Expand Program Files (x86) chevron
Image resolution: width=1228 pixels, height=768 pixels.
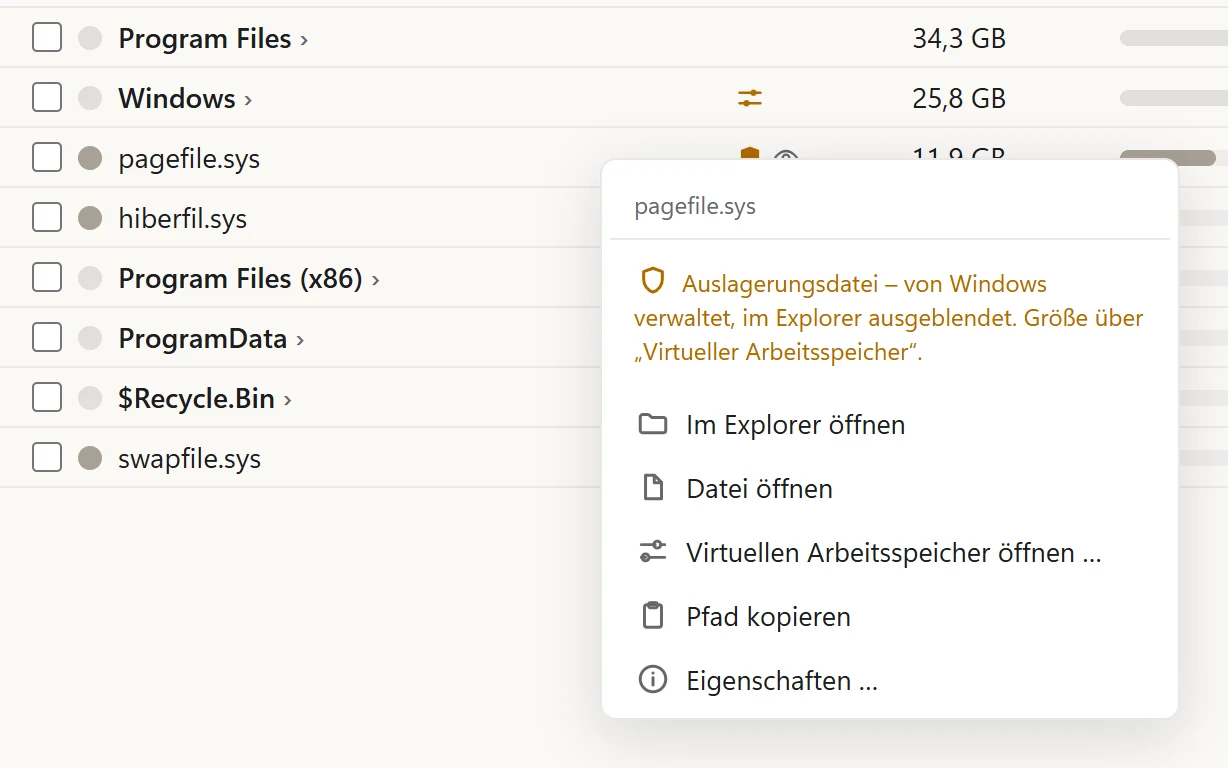point(375,280)
